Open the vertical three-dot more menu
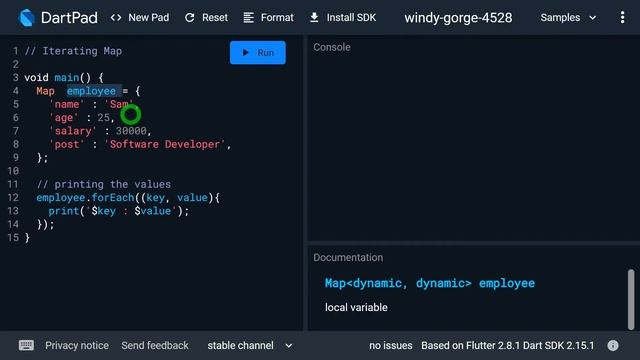The image size is (640, 360). click(x=622, y=17)
